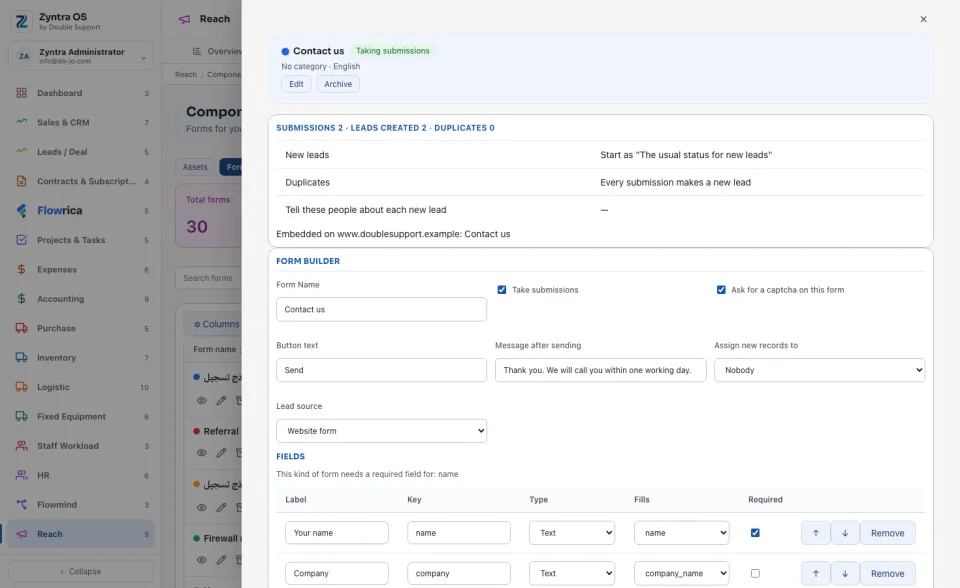Open the Dashboard sidebar icon
This screenshot has height=588, width=960.
21,93
